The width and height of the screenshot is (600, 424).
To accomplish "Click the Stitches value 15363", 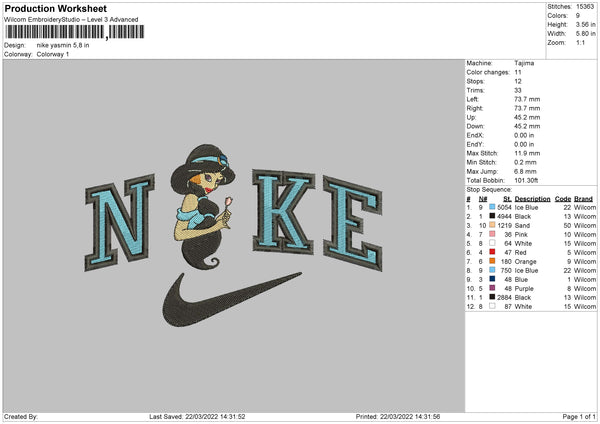I will tap(585, 7).
